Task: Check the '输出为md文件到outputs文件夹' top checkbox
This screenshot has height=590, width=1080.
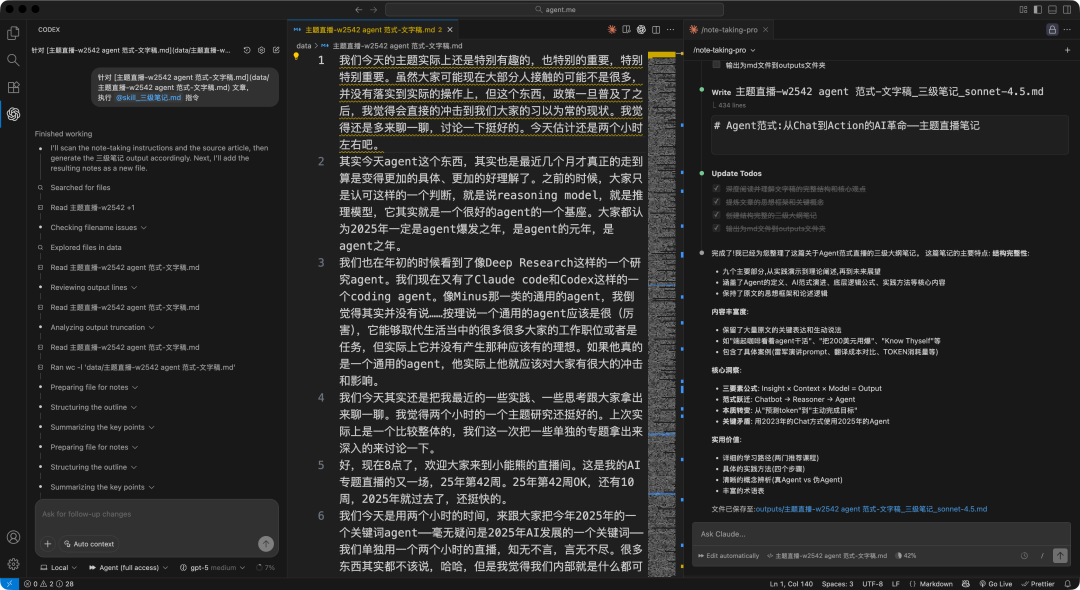Action: [716, 65]
